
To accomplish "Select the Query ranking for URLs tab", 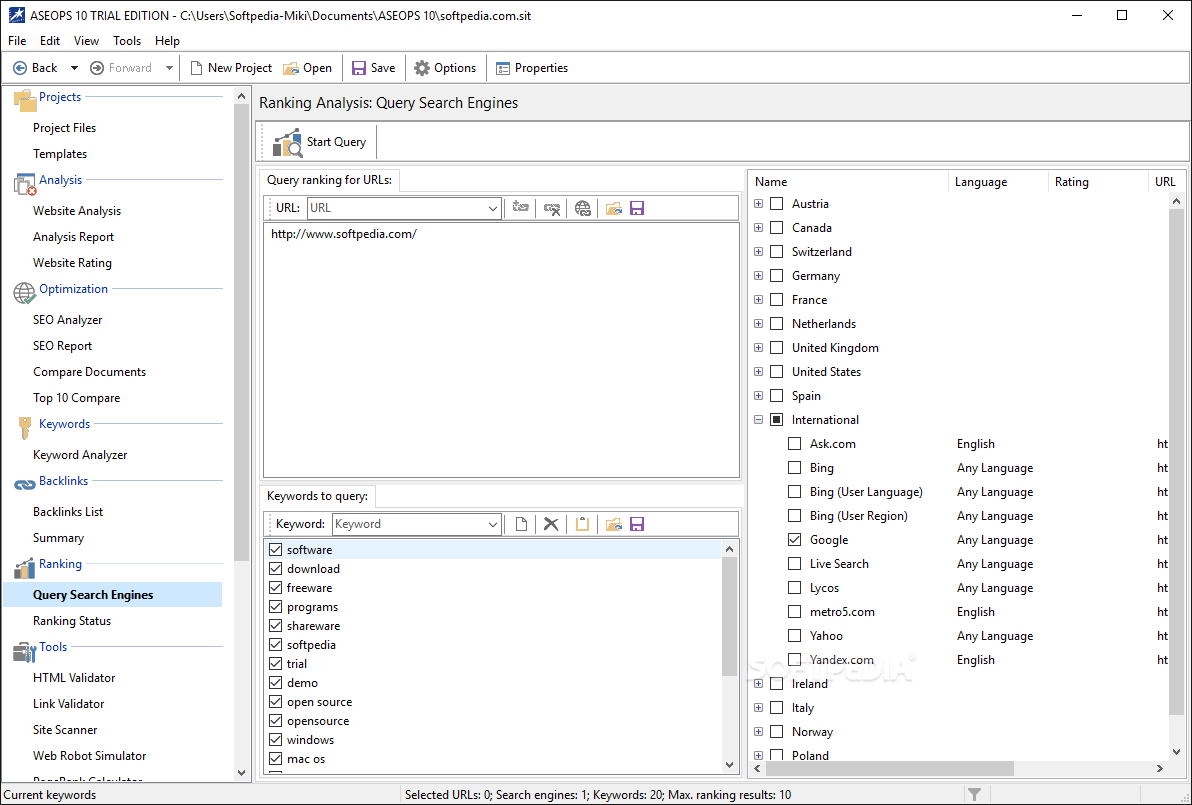I will click(330, 180).
